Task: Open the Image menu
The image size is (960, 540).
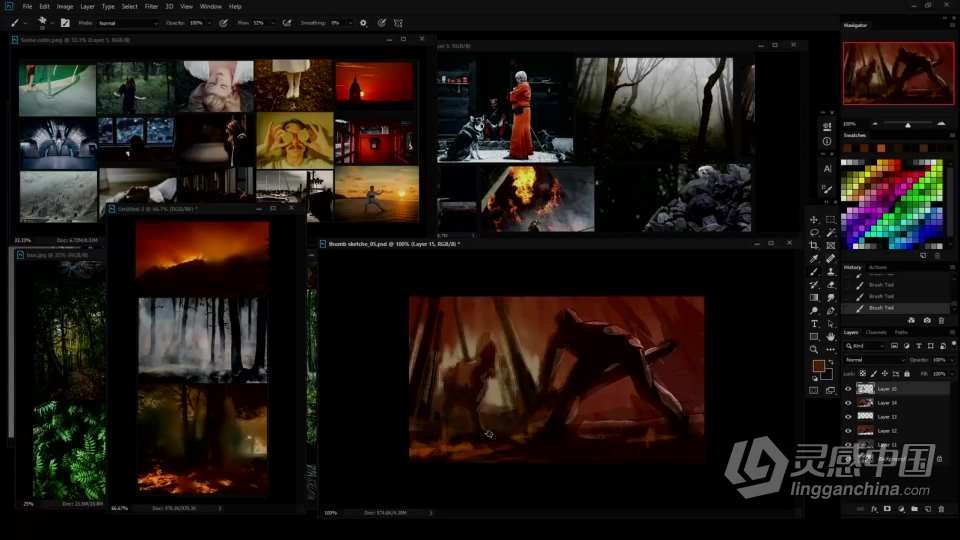Action: pyautogui.click(x=65, y=6)
